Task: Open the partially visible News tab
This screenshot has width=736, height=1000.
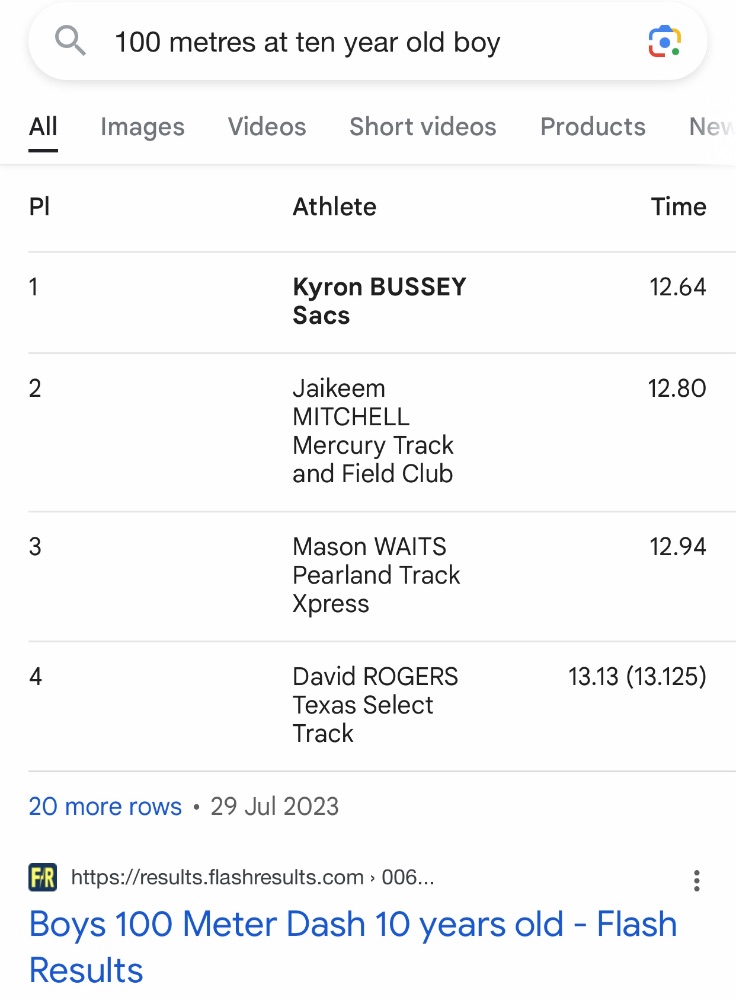Action: click(712, 126)
